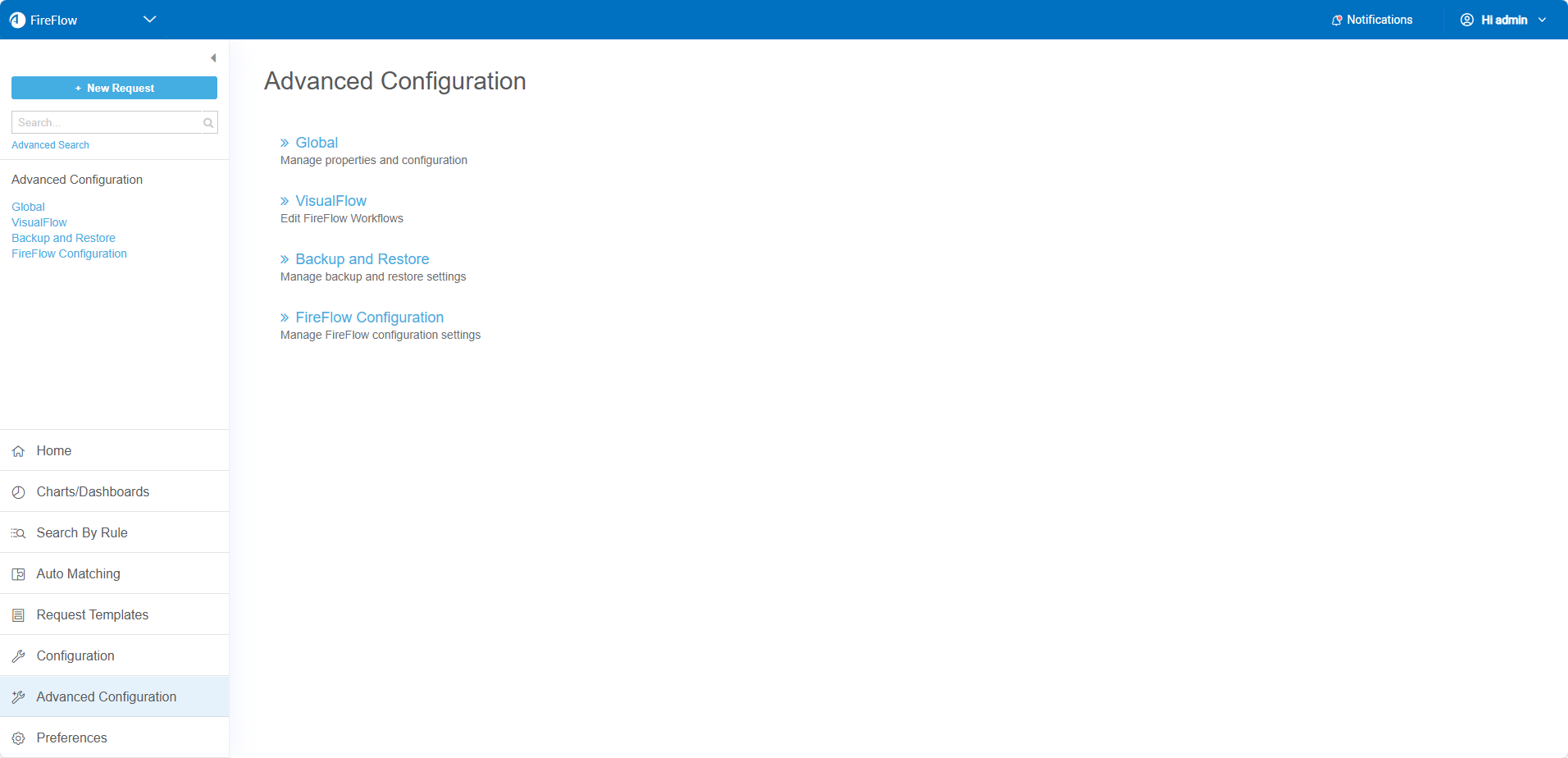Viewport: 1568px width, 758px height.
Task: Focus the Search text field
Action: point(107,123)
